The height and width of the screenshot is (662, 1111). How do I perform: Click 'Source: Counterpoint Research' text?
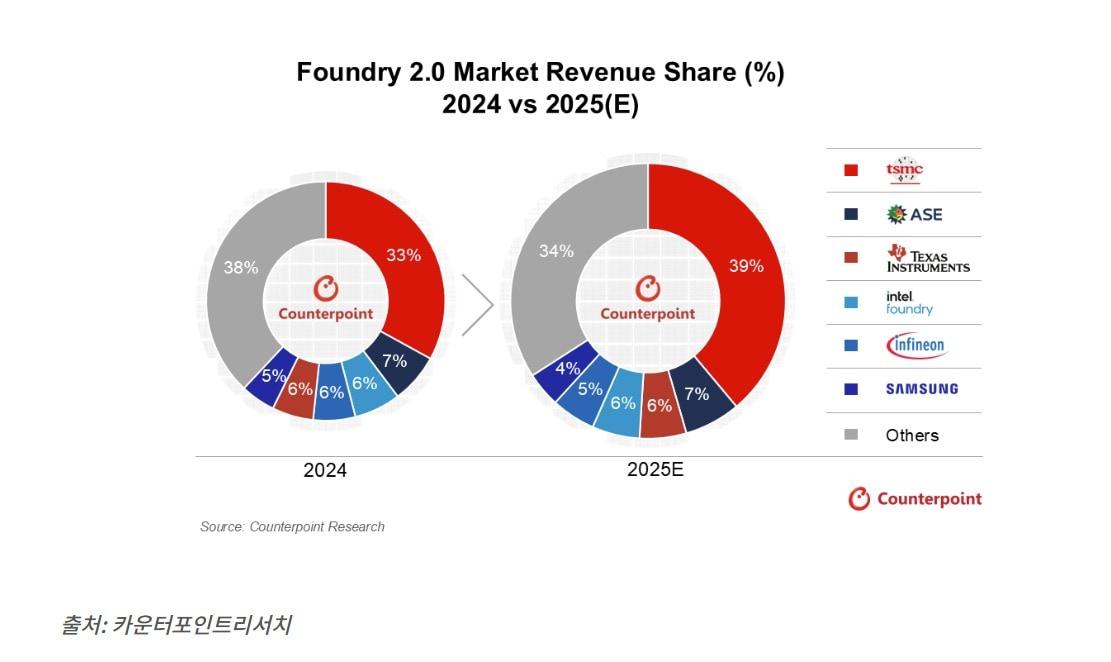point(292,526)
